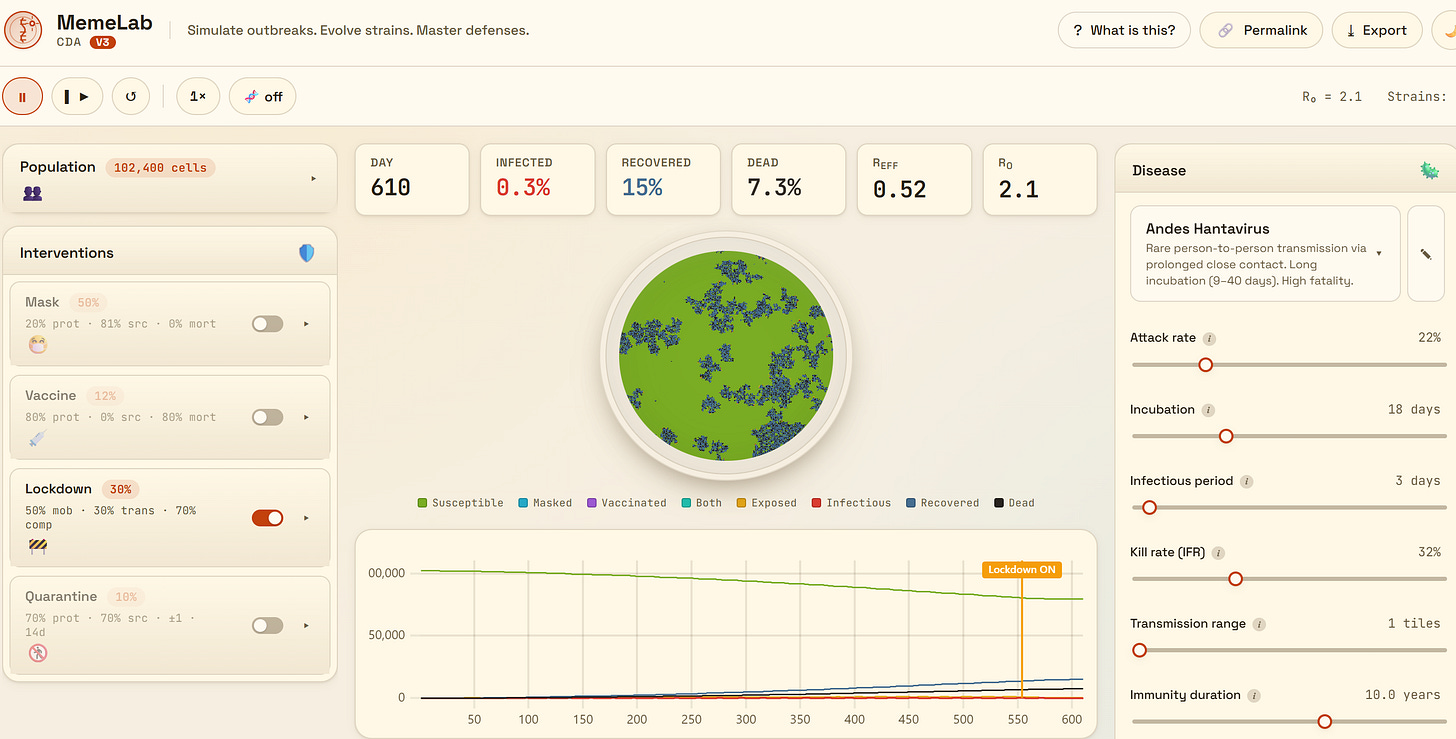Click the Export button

(x=1377, y=30)
